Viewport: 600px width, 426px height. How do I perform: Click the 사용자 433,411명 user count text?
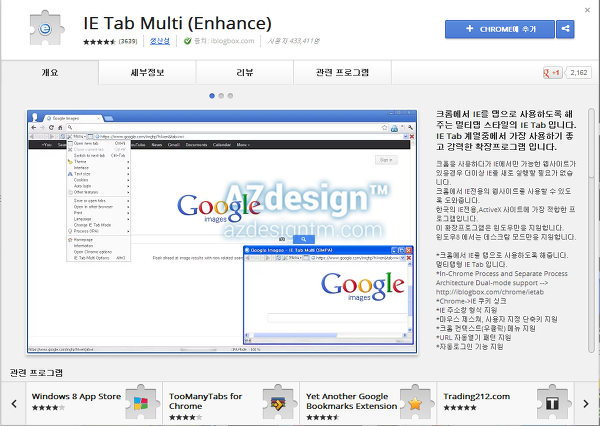(293, 41)
